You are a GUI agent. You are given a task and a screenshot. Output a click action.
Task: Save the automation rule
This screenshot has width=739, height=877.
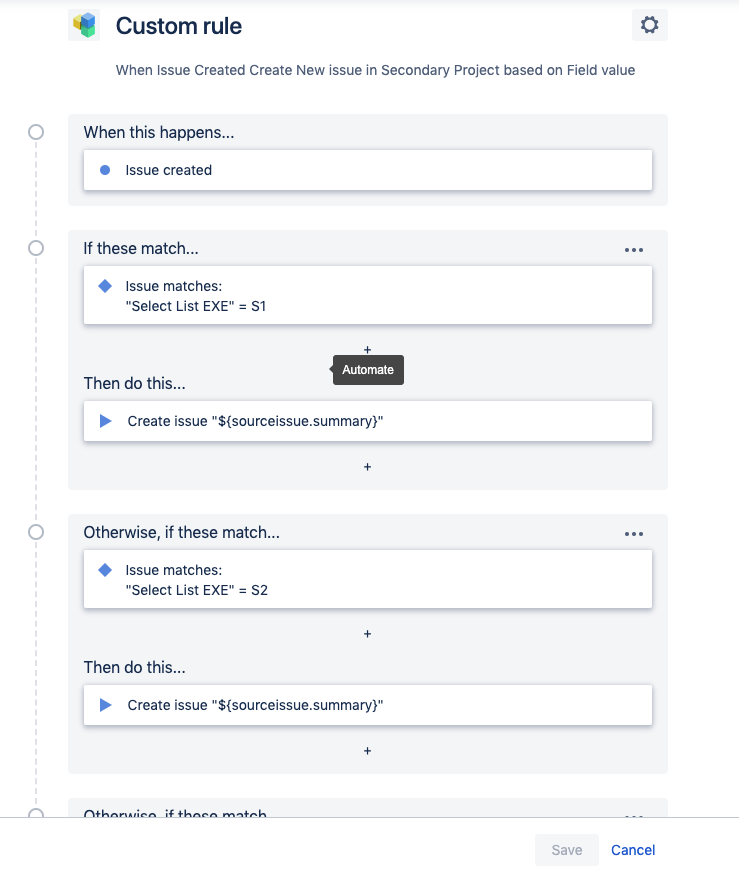[566, 849]
